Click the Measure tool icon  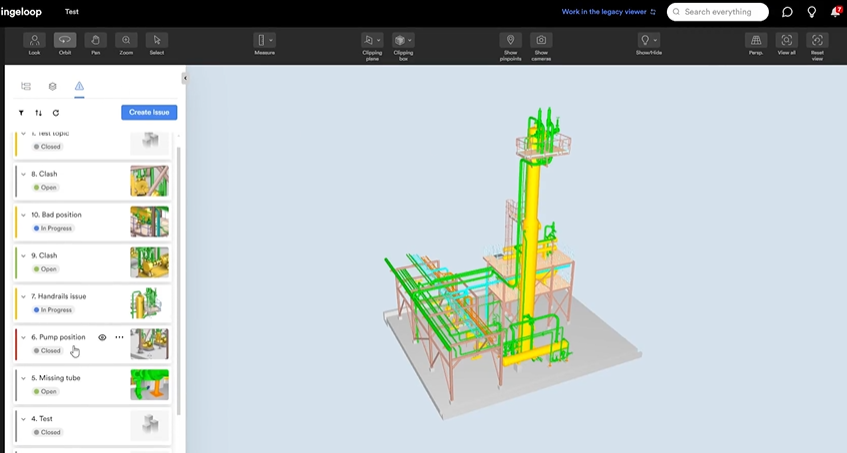(x=261, y=40)
